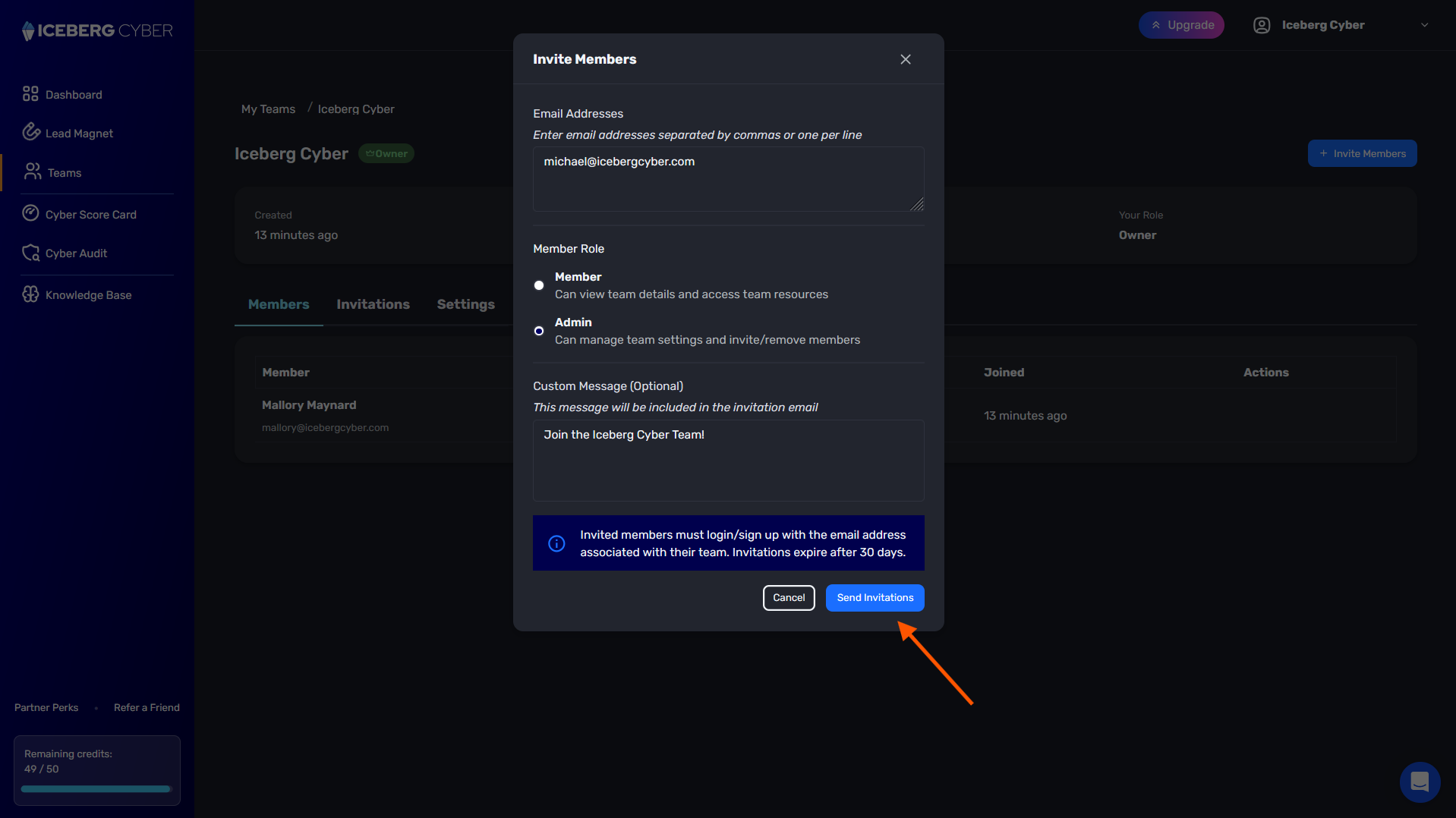Click Mallory Maynard member name
The width and height of the screenshot is (1456, 818).
pyautogui.click(x=309, y=405)
